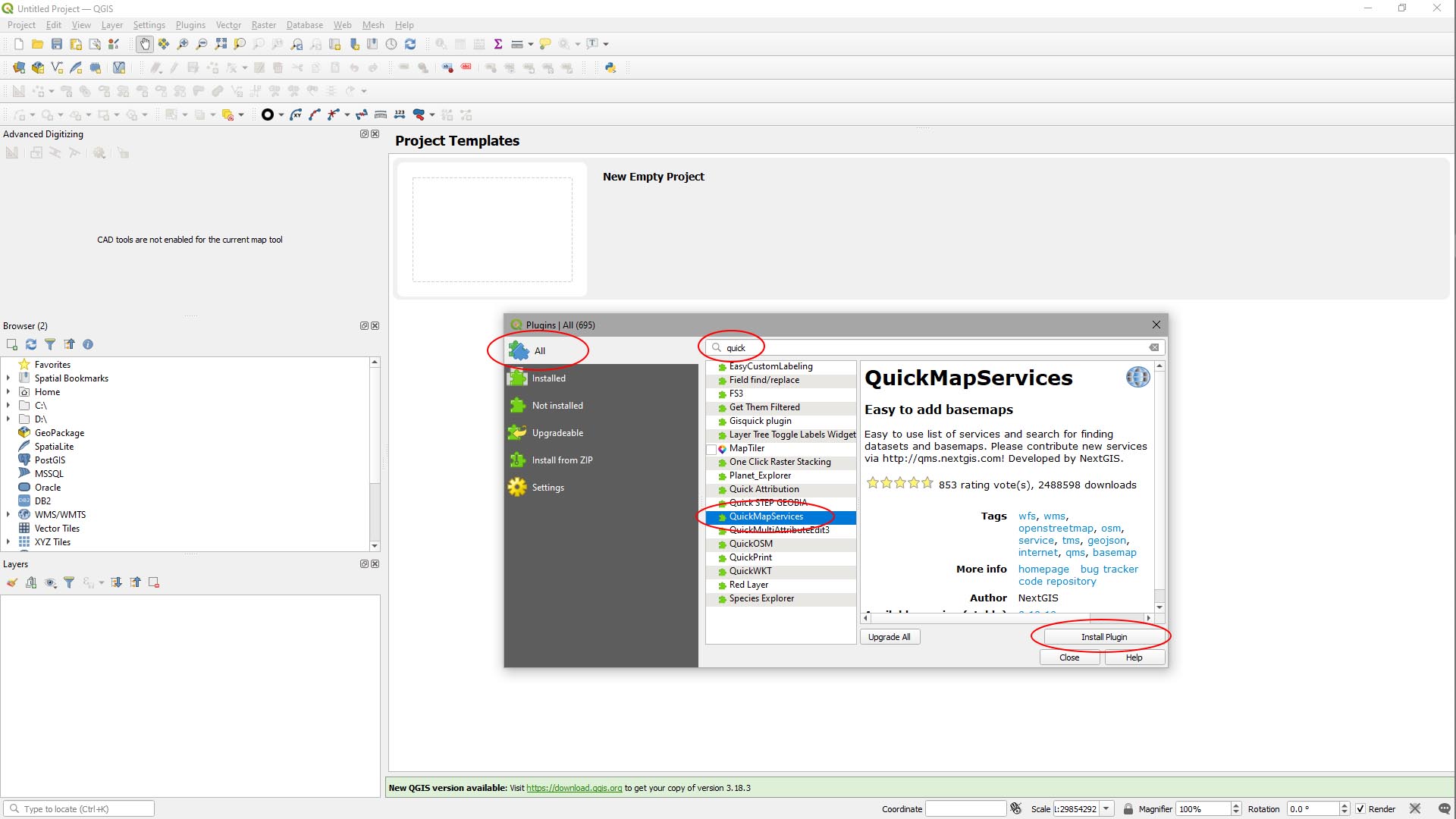Toggle the MapTiler plugin checkbox
The width and height of the screenshot is (1456, 819).
(711, 449)
